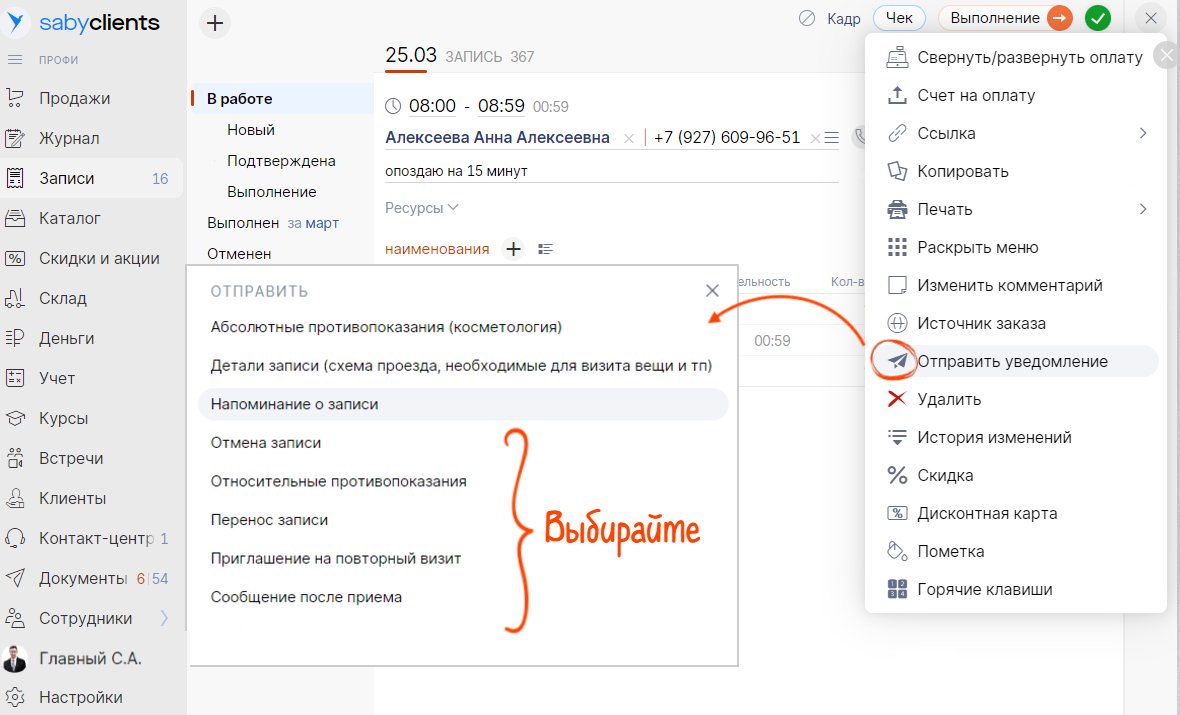Open the Склад section in sidebar
The height and width of the screenshot is (715, 1180).
coord(63,298)
